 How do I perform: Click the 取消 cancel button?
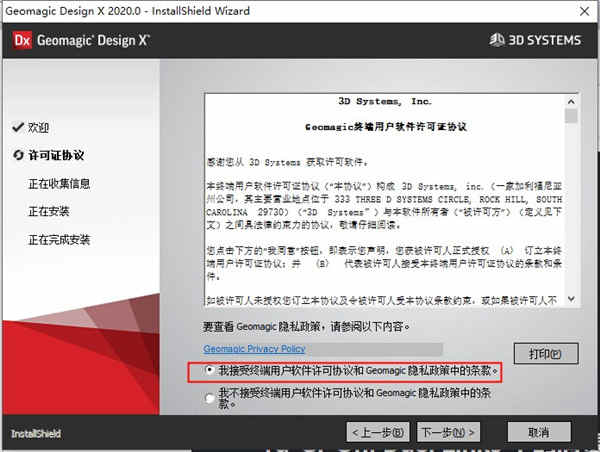(539, 432)
